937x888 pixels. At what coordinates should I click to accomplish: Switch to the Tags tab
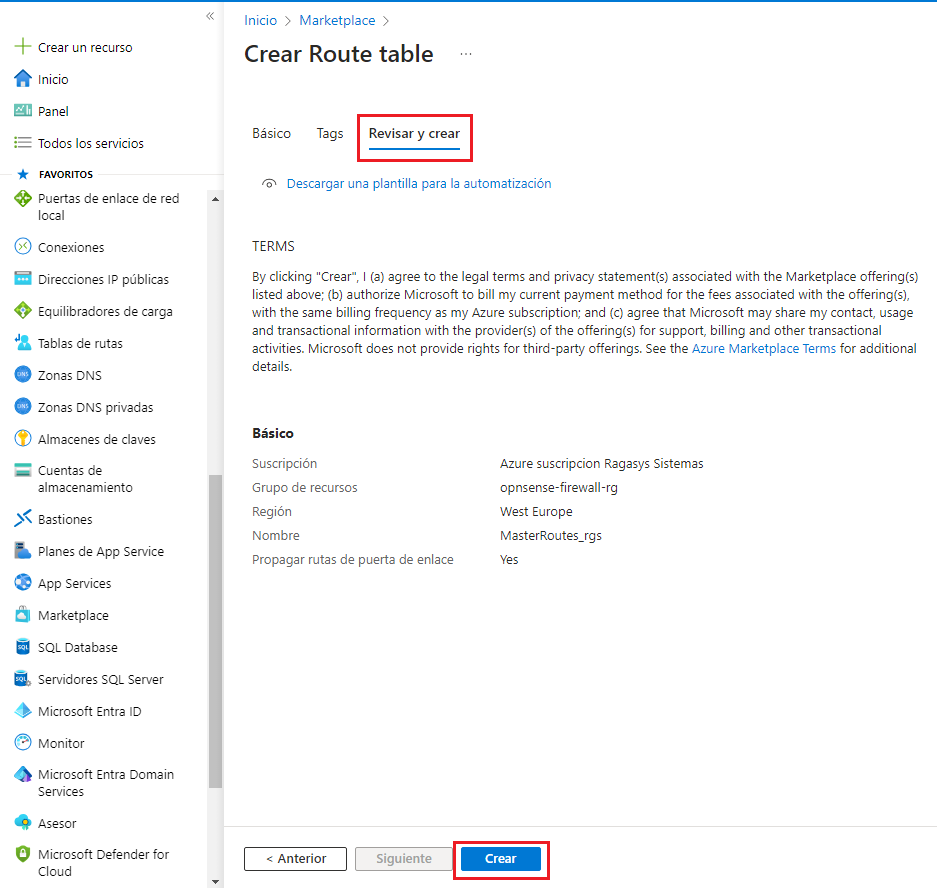click(x=330, y=132)
